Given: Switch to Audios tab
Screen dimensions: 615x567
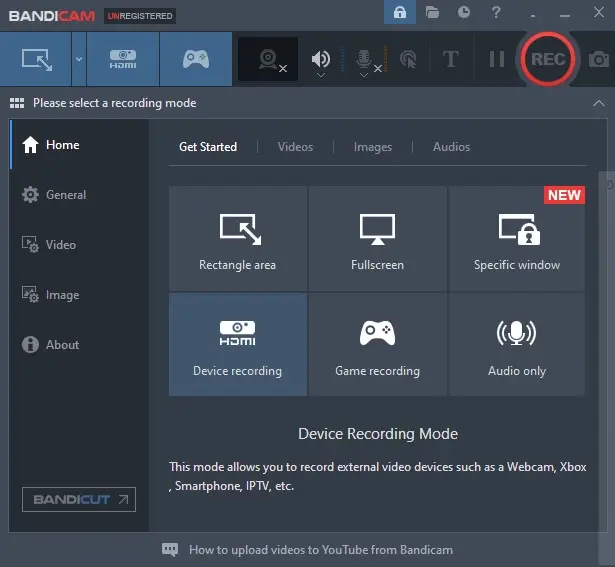Looking at the screenshot, I should [x=451, y=147].
